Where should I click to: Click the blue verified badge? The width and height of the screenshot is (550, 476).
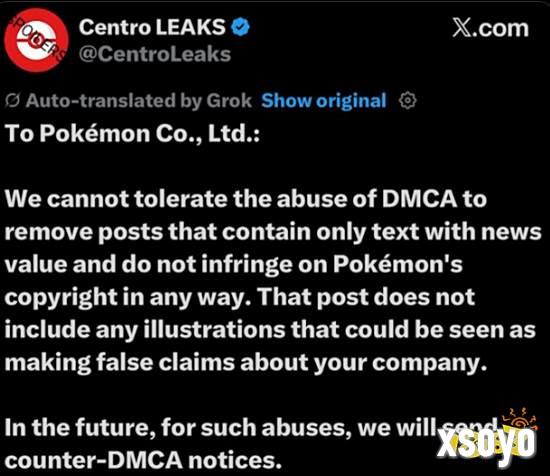[240, 27]
